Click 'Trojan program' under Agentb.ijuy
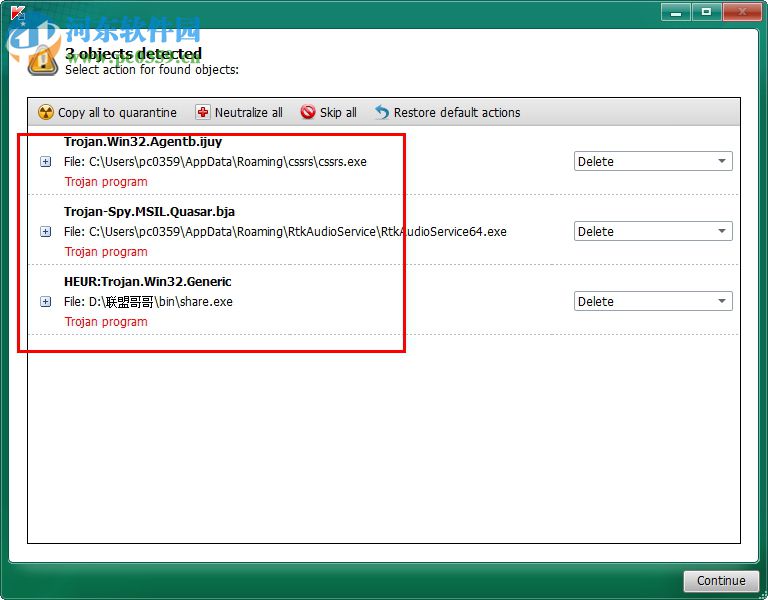This screenshot has width=768, height=600. click(x=106, y=182)
